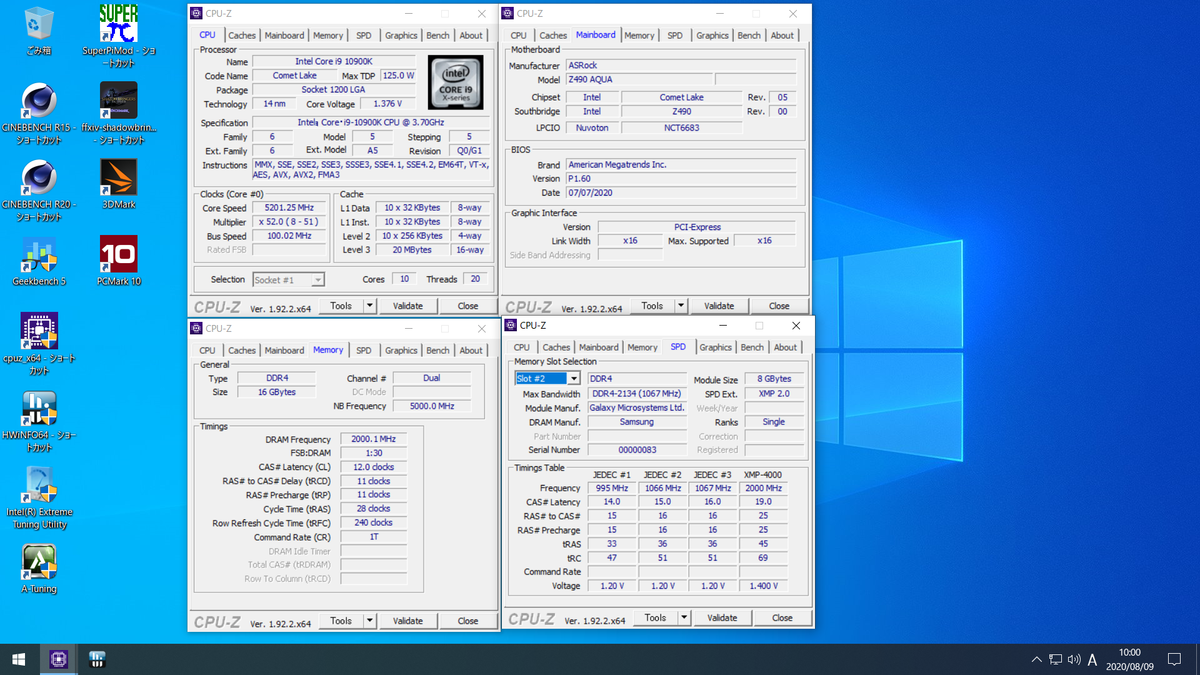Click Close button in the SPD window
Image resolution: width=1200 pixels, height=675 pixels.
782,618
